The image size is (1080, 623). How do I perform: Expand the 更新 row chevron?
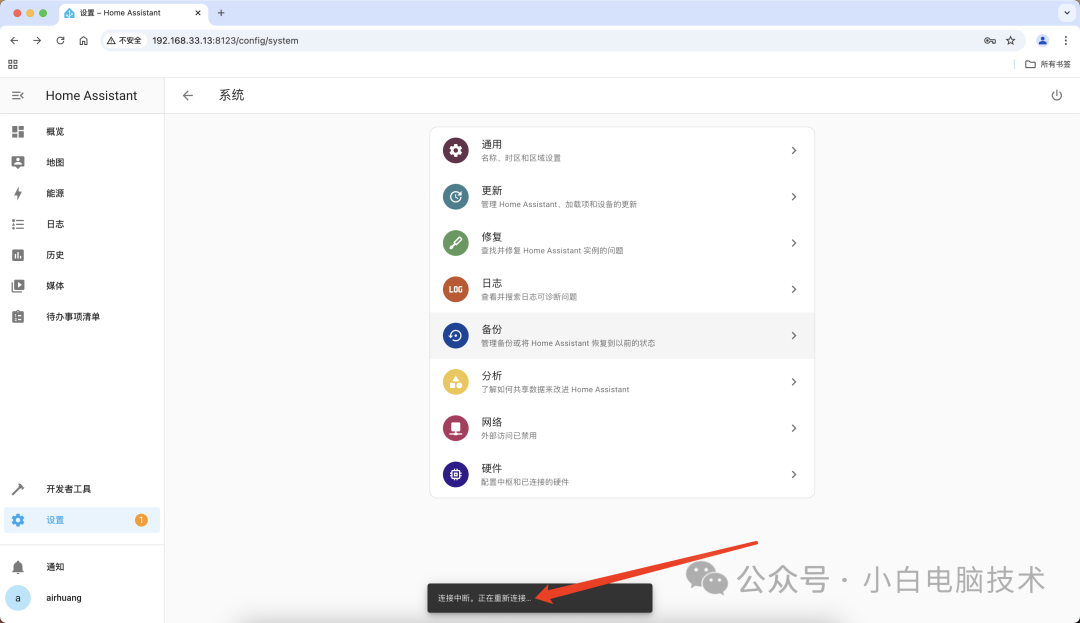click(x=793, y=197)
